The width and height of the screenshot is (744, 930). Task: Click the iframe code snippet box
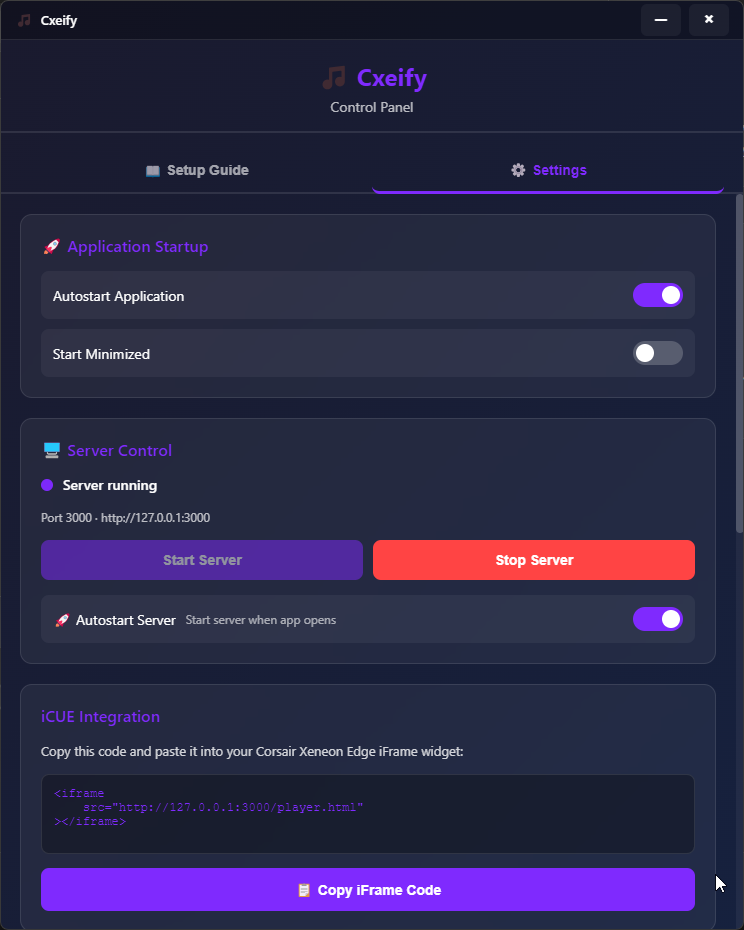tap(367, 812)
